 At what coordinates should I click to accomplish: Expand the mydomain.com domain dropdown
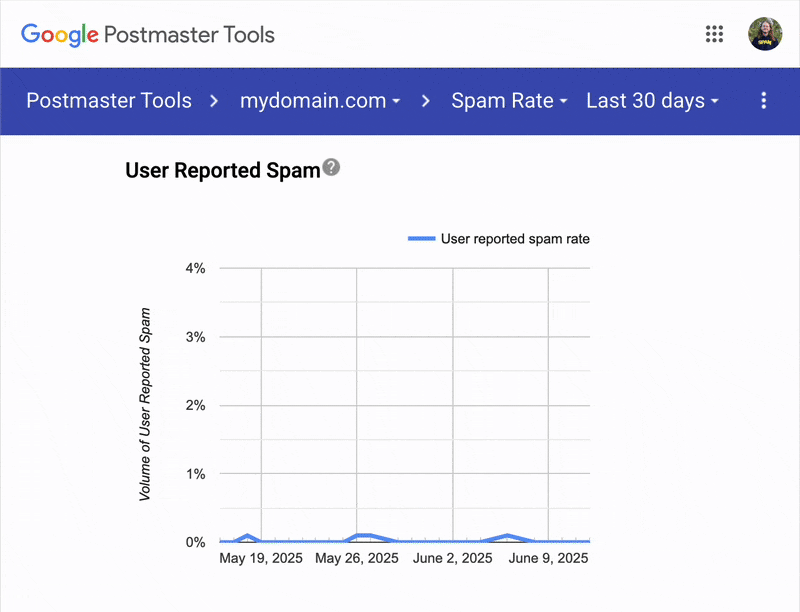click(x=320, y=101)
